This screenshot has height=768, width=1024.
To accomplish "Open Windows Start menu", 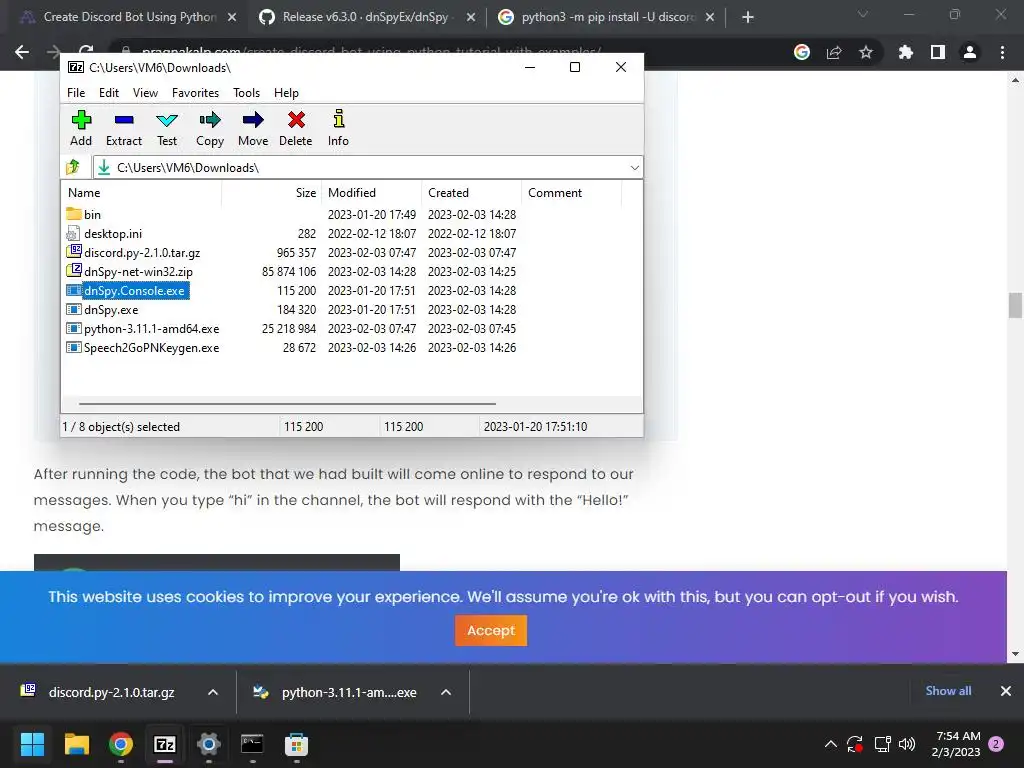I will click(33, 744).
